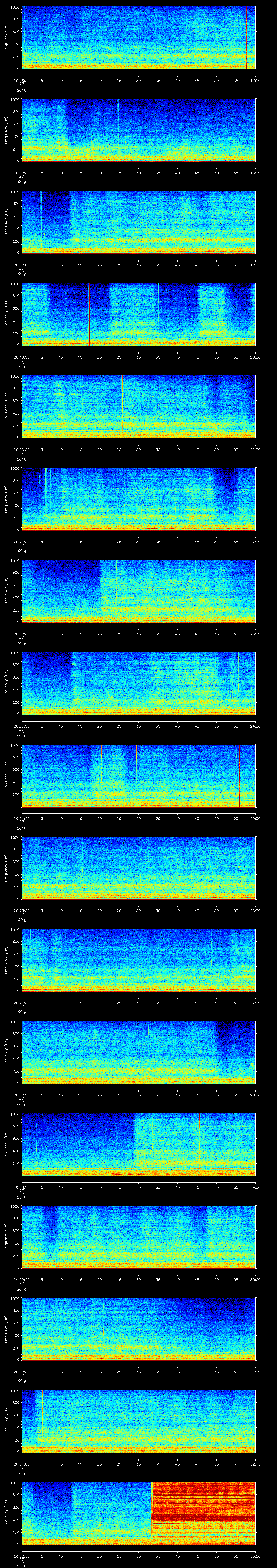Select the spectrogram panel starting at 20:17:00
Viewport: 277px width, 1568px height.
138,130
